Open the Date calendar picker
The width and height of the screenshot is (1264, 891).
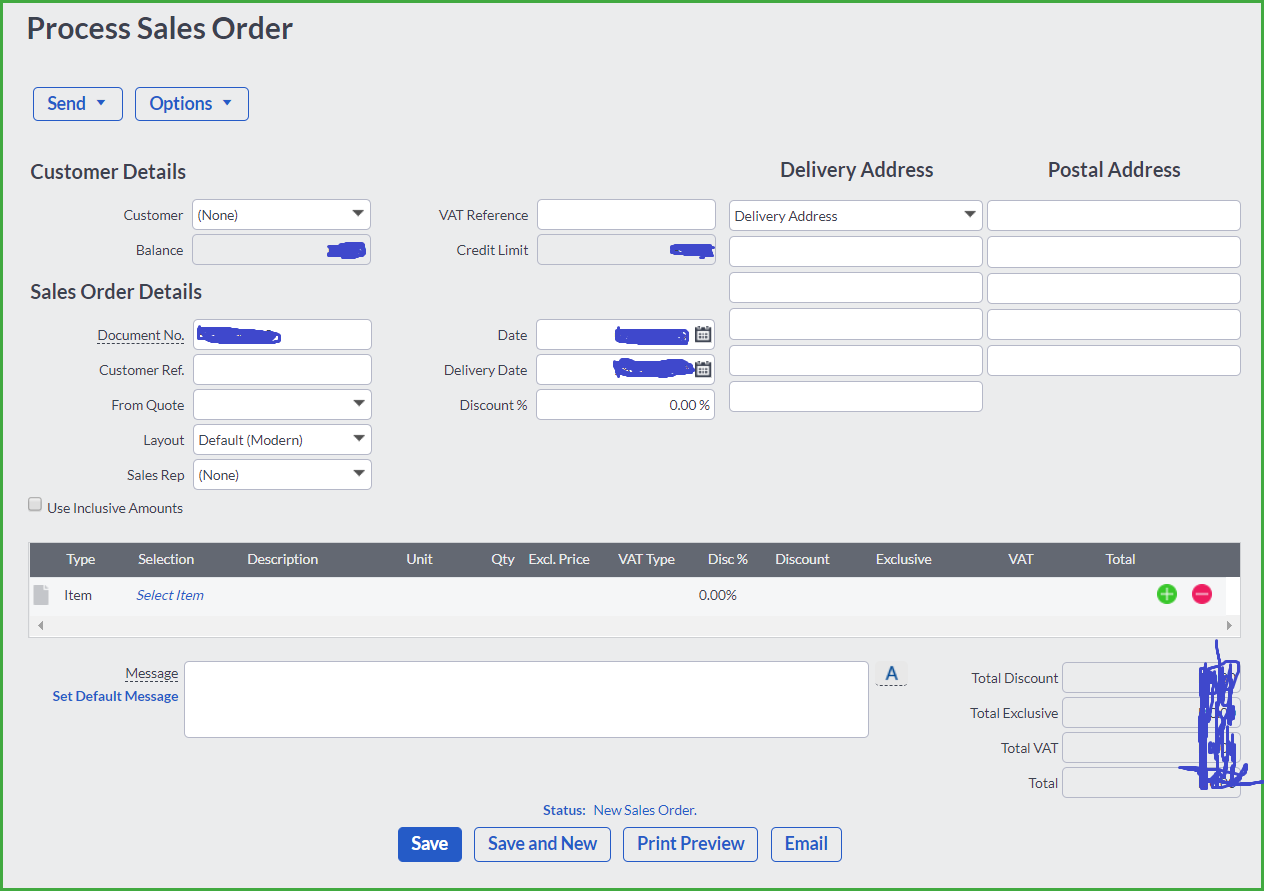[703, 334]
